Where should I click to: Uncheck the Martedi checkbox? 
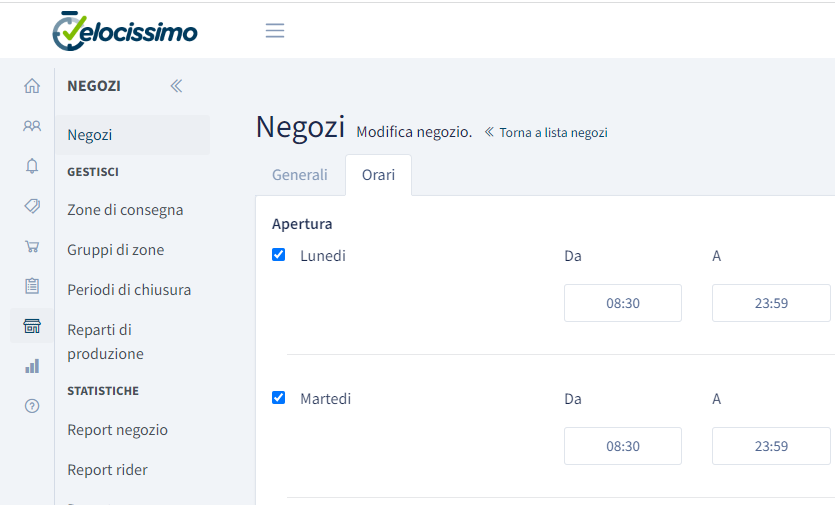pos(279,397)
